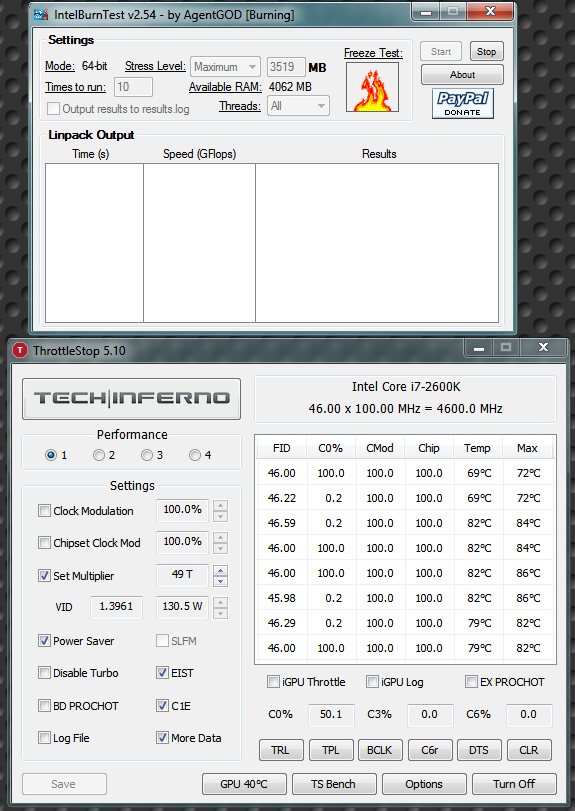Click the Max column header

pyautogui.click(x=527, y=448)
